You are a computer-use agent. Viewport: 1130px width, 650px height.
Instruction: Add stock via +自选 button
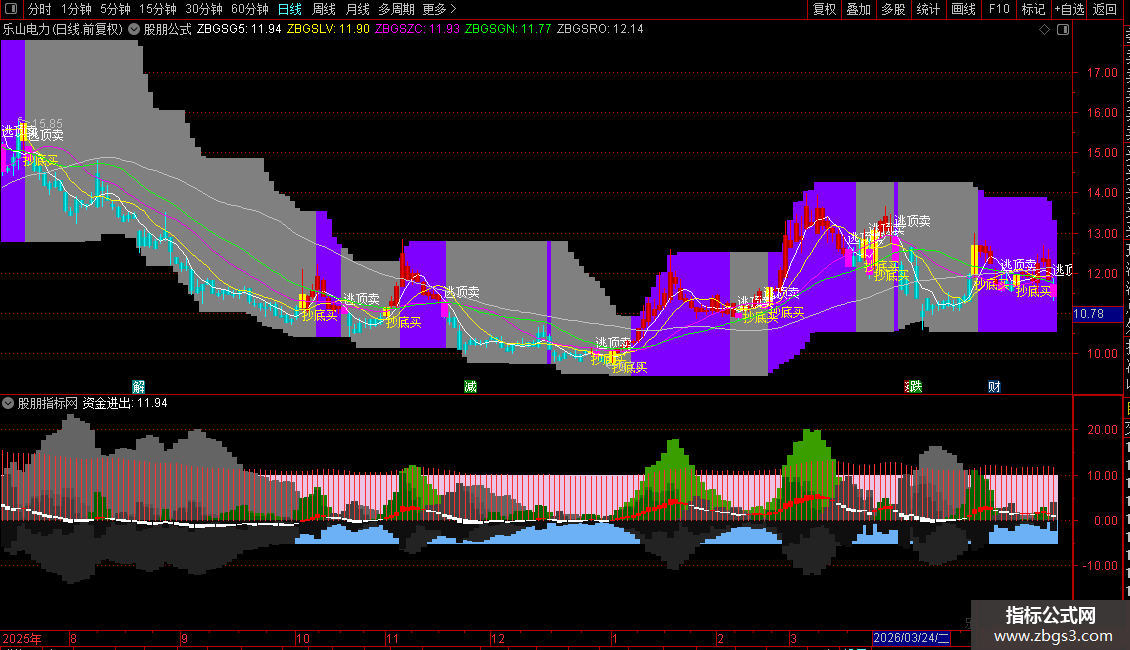[1069, 9]
